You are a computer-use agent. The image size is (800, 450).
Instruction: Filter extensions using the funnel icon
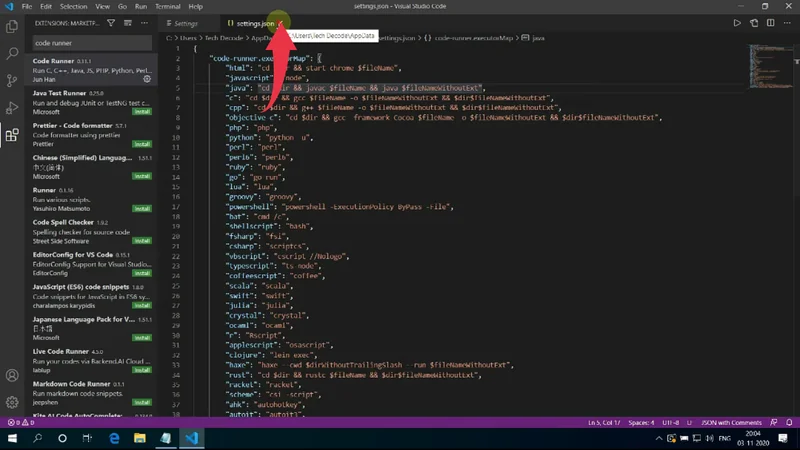click(113, 22)
